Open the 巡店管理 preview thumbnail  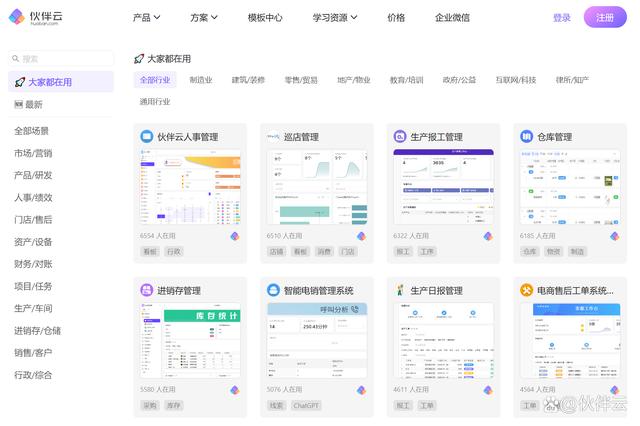coord(317,186)
